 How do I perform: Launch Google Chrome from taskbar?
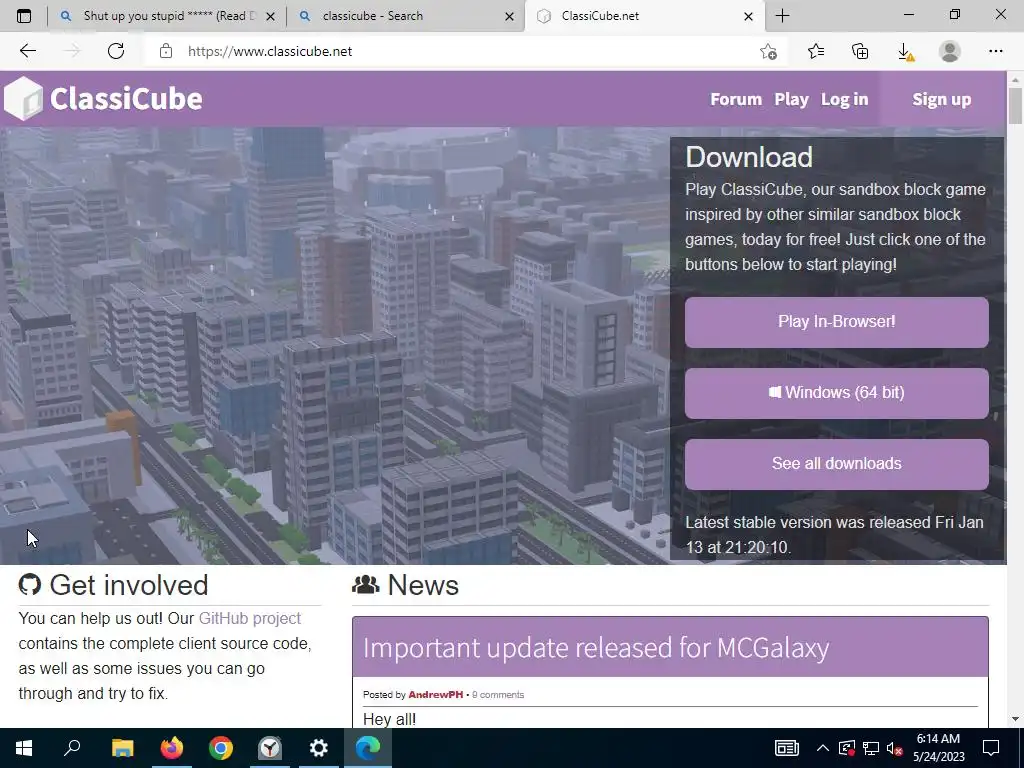[221, 748]
